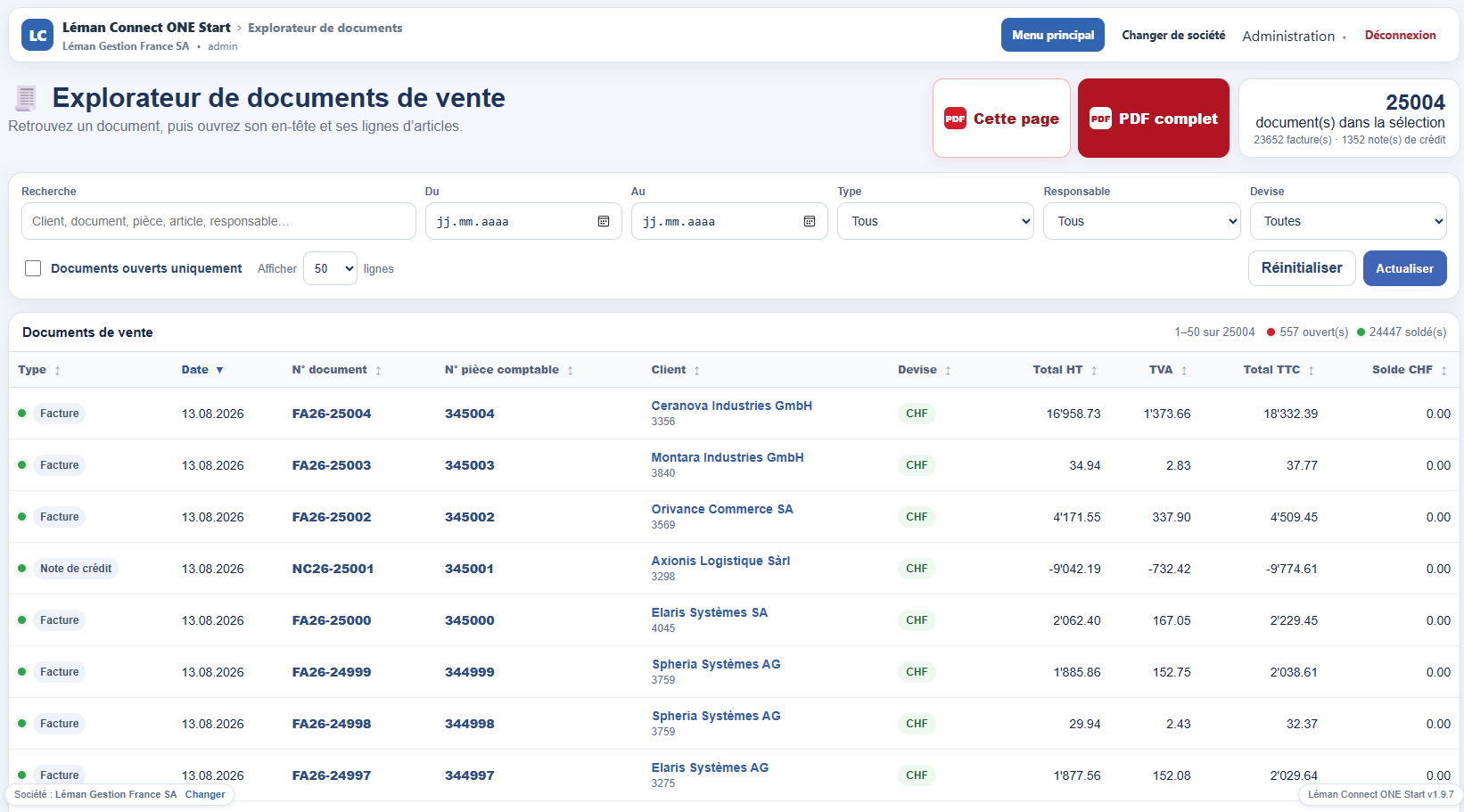The width and height of the screenshot is (1464, 812).
Task: Export Cette page as PDF
Action: pos(1001,119)
